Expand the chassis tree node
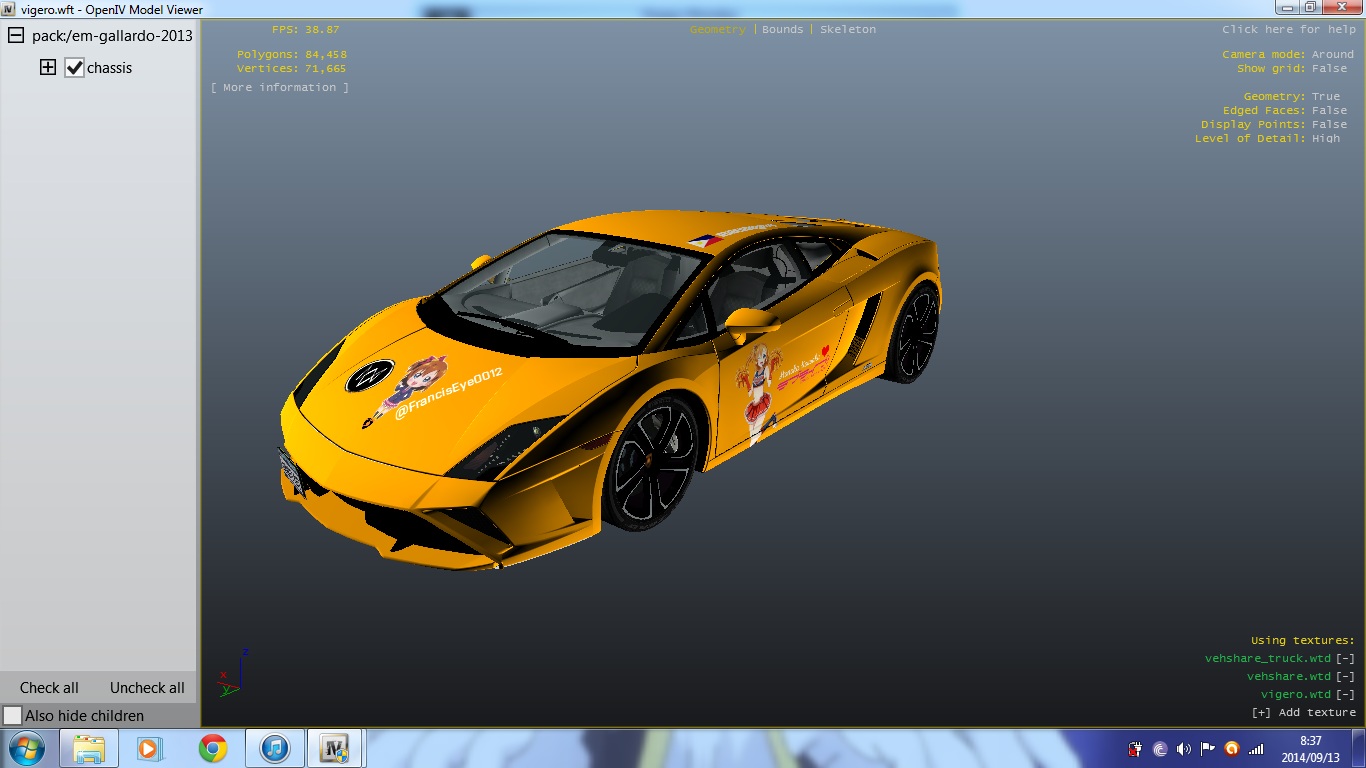The width and height of the screenshot is (1366, 768). point(47,68)
